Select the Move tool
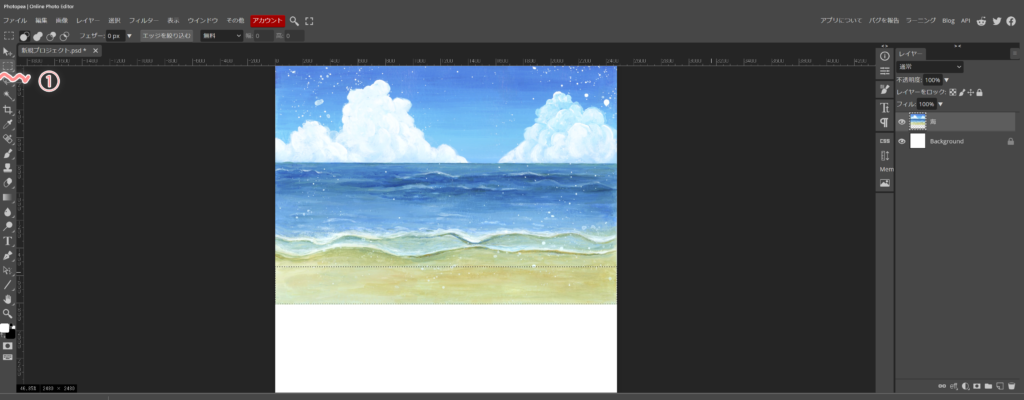The image size is (1024, 400). [x=8, y=51]
